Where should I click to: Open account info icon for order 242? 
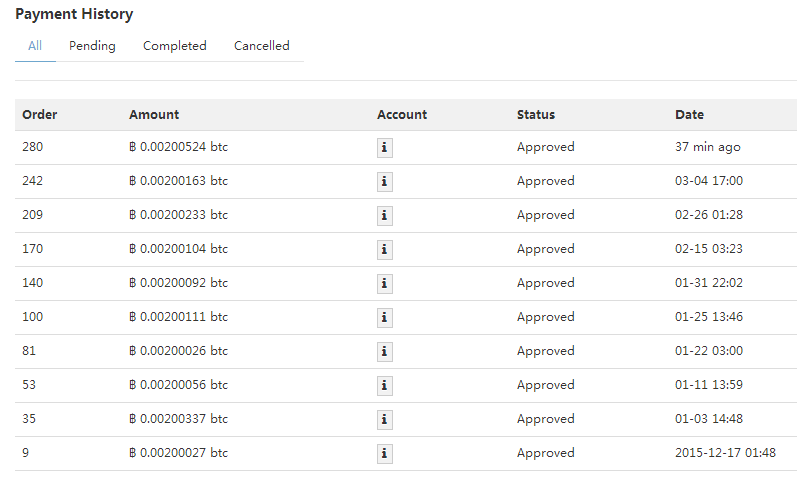[385, 182]
